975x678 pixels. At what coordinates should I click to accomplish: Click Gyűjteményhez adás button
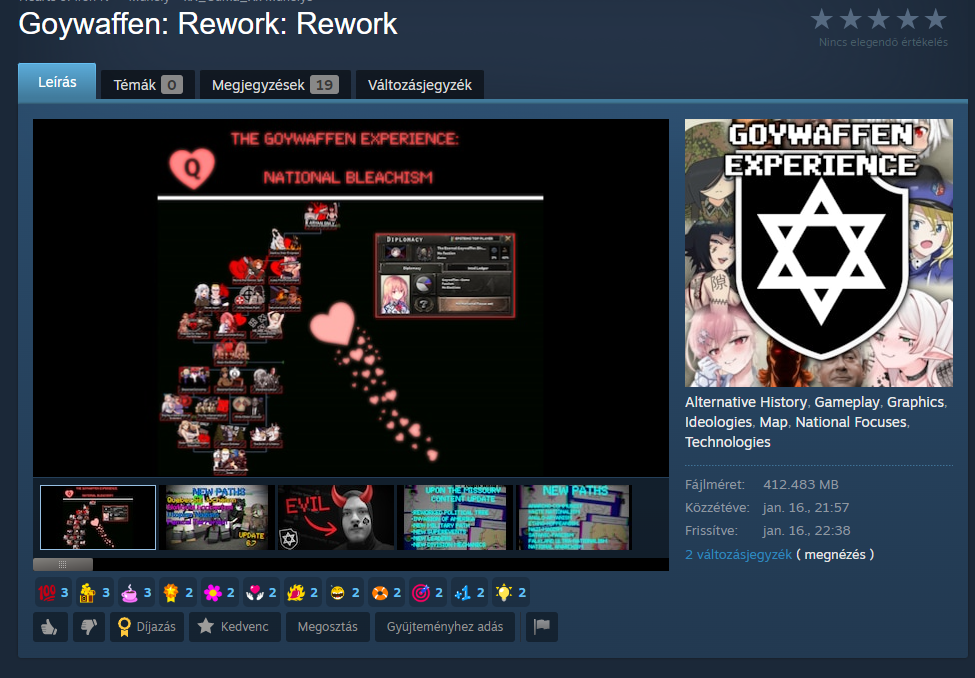click(445, 626)
